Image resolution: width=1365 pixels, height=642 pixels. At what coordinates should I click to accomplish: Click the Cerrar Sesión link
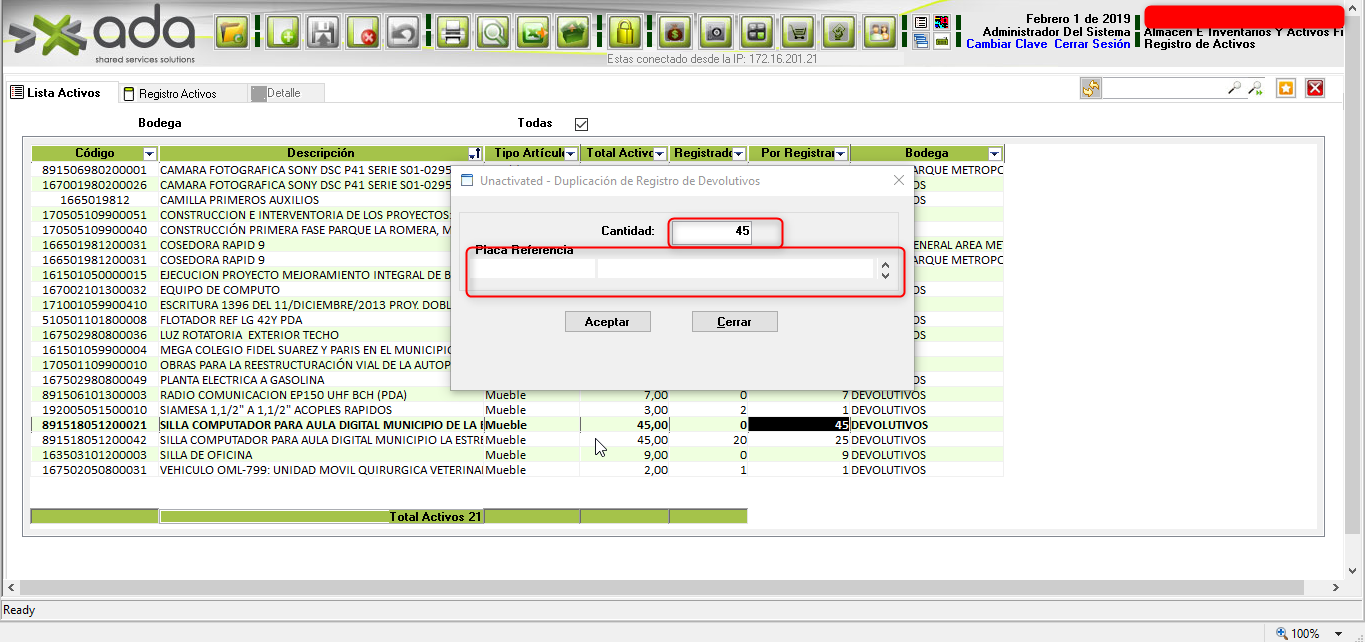click(1092, 44)
